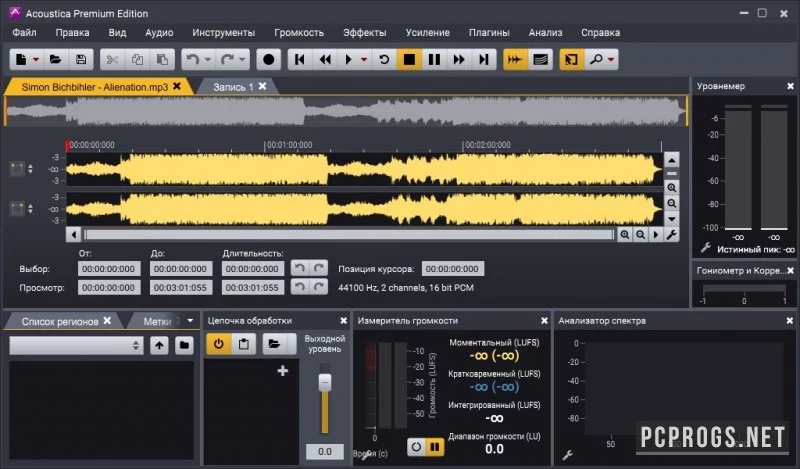The width and height of the screenshot is (800, 469).
Task: Paste clipboard with paste icon
Action: click(x=162, y=59)
